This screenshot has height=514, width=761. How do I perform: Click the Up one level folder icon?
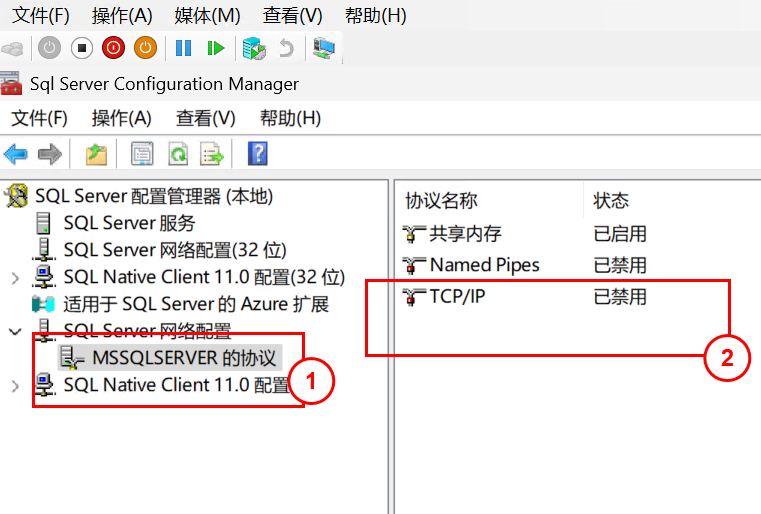pyautogui.click(x=96, y=154)
